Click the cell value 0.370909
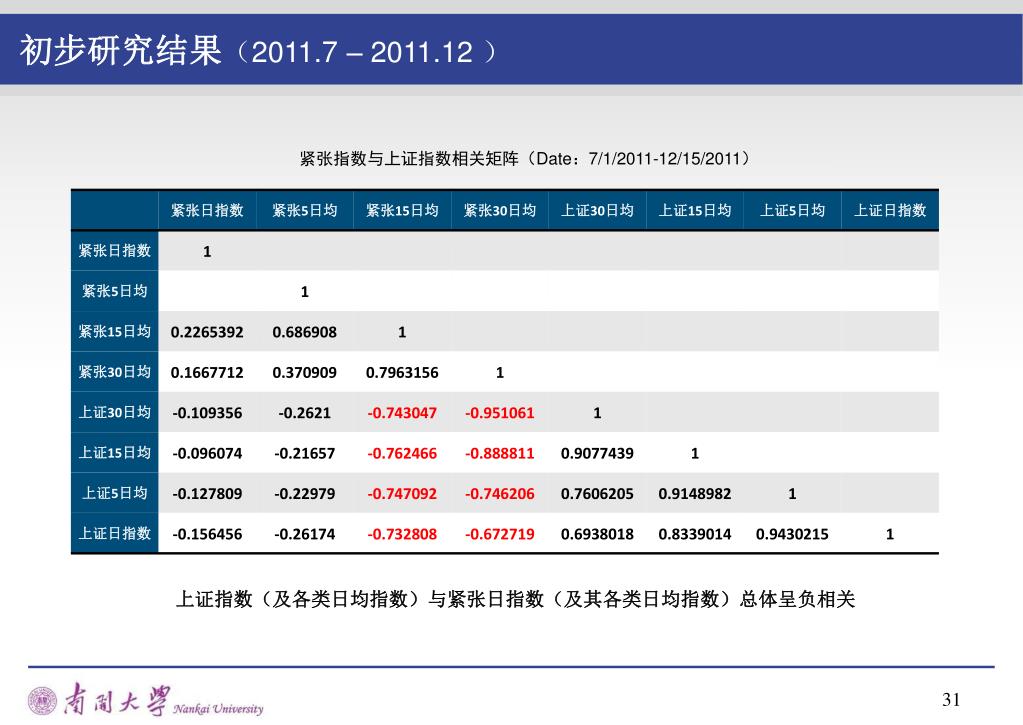1023x725 pixels. click(x=305, y=373)
